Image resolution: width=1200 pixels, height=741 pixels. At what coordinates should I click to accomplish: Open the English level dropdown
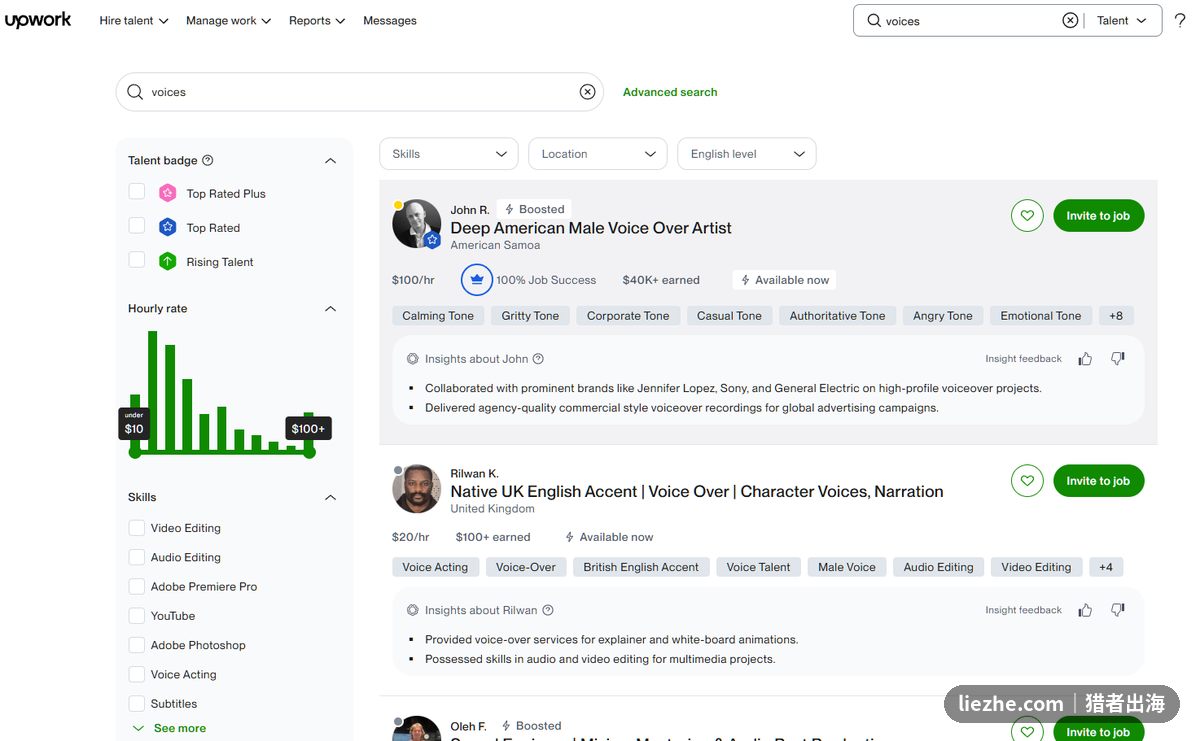pos(747,154)
